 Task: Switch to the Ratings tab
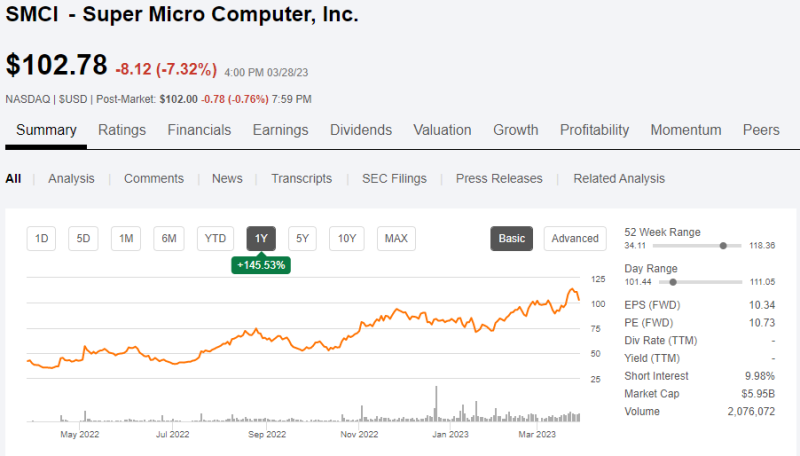click(x=122, y=130)
